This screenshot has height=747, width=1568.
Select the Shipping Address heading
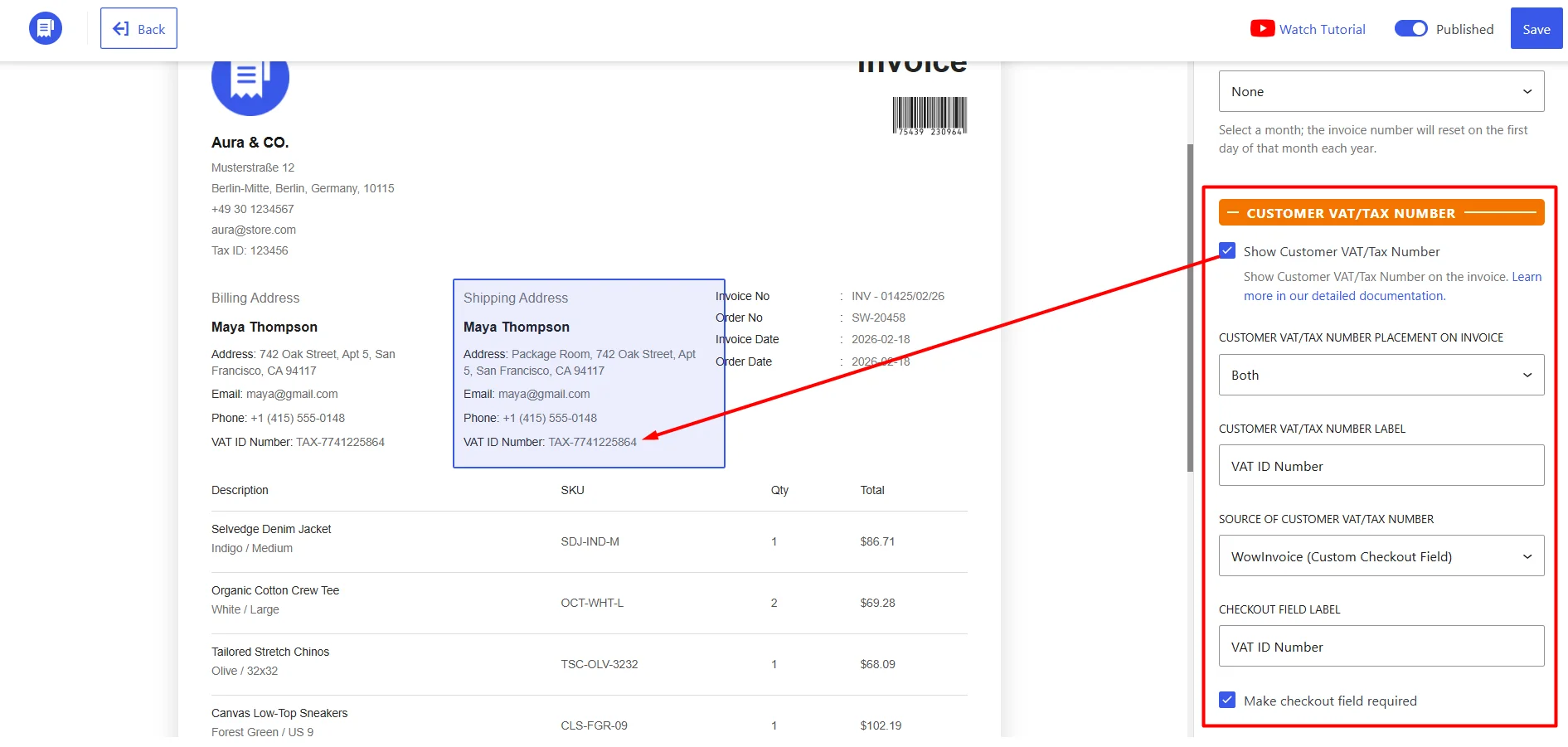pyautogui.click(x=516, y=298)
